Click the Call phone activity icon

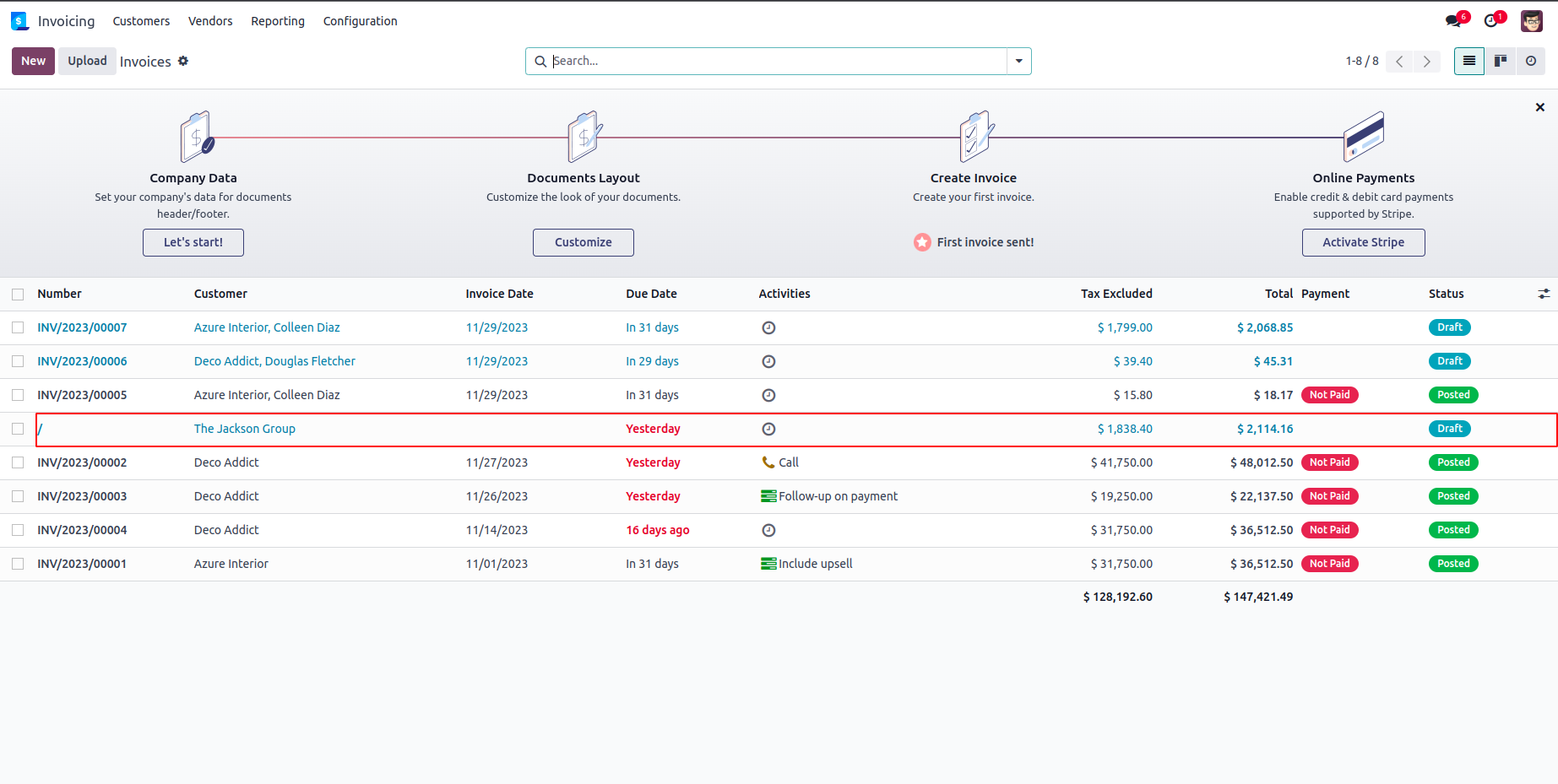pos(768,462)
